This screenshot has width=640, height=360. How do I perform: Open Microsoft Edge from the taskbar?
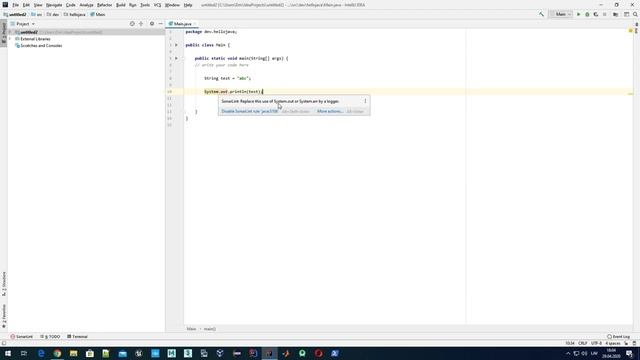[41, 353]
